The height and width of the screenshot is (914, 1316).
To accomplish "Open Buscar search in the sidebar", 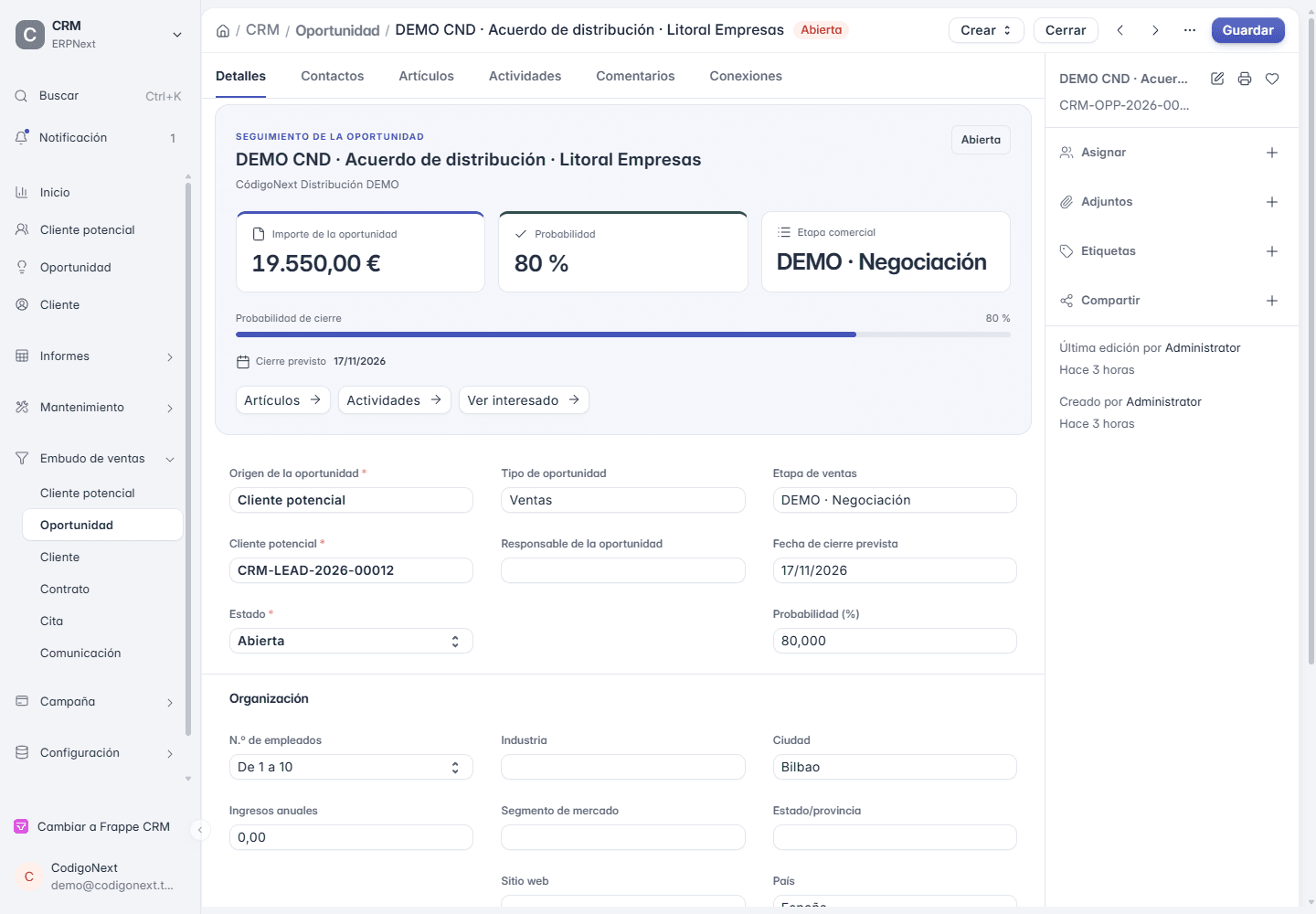I will [99, 96].
